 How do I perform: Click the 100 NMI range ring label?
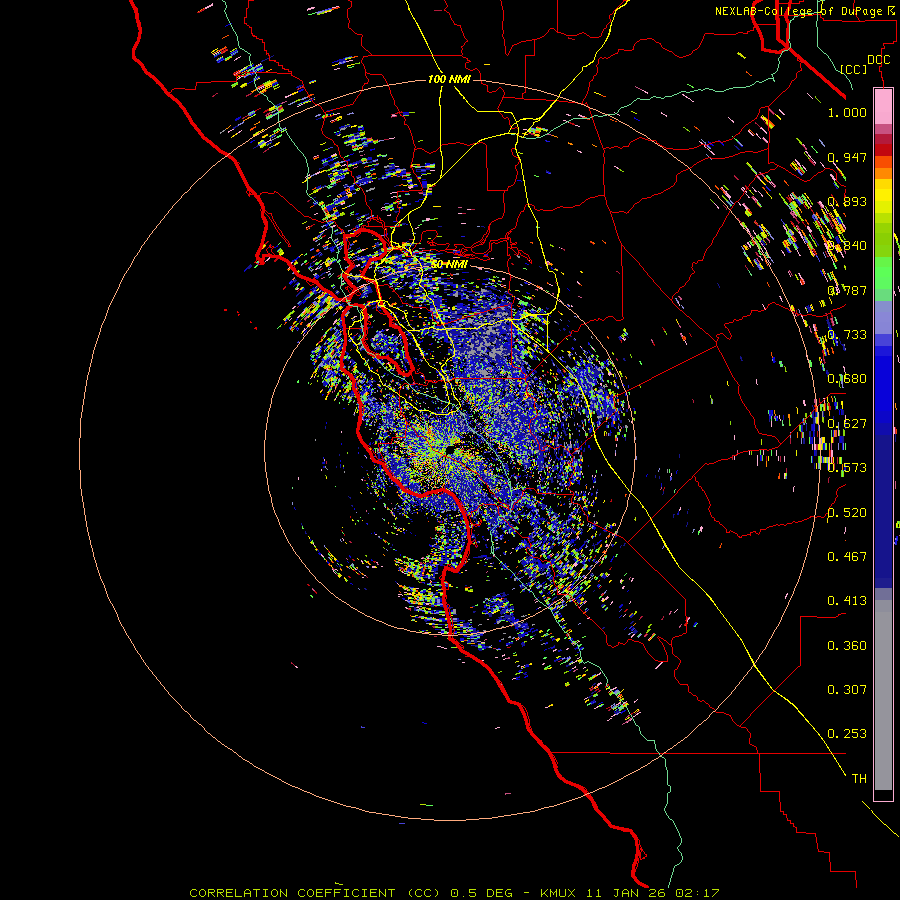[449, 79]
